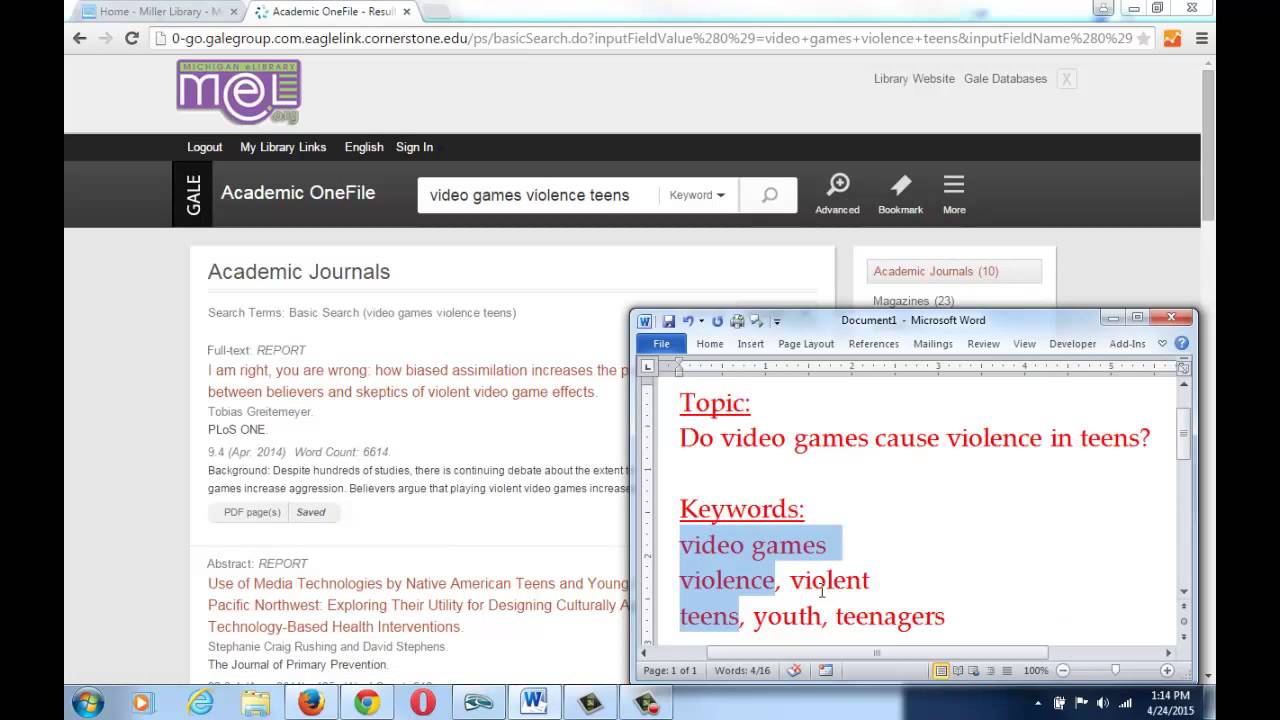
Task: Go back in Chrome browser
Action: (x=80, y=38)
